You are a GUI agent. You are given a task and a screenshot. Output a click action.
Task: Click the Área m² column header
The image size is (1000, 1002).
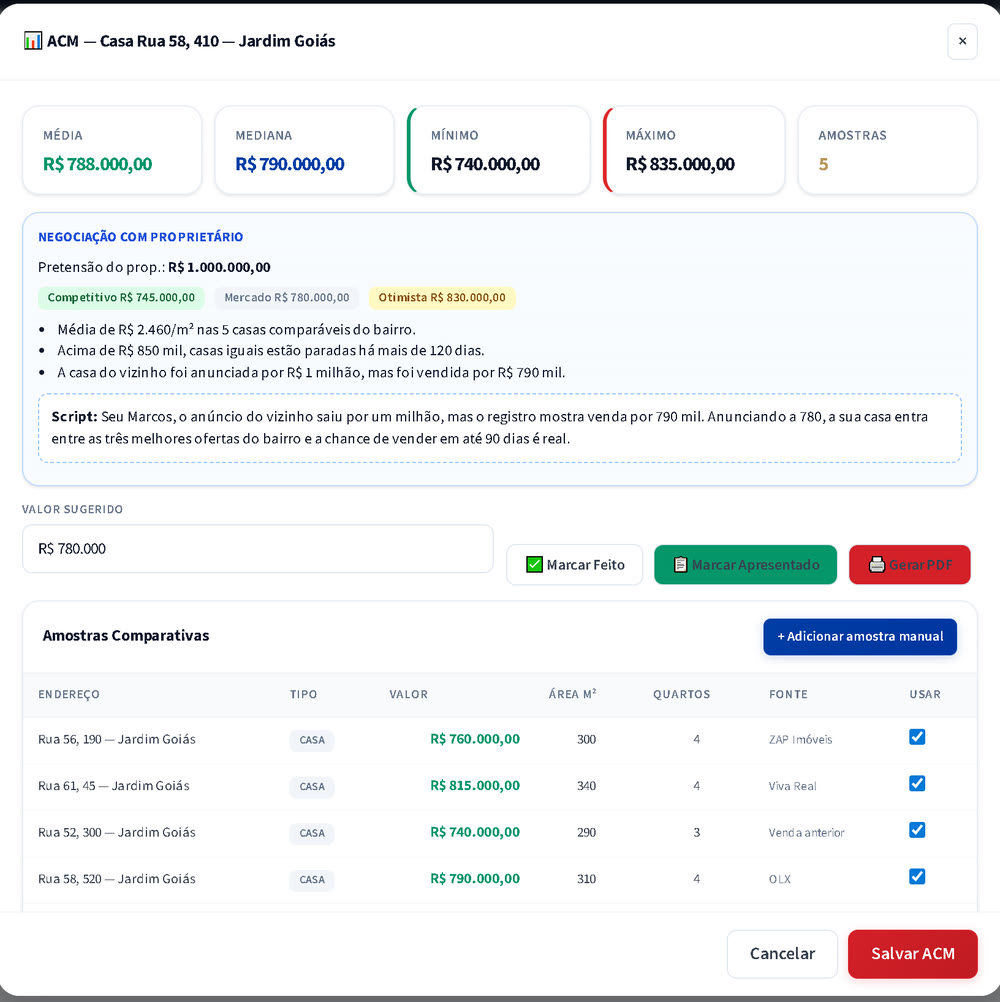pyautogui.click(x=573, y=695)
